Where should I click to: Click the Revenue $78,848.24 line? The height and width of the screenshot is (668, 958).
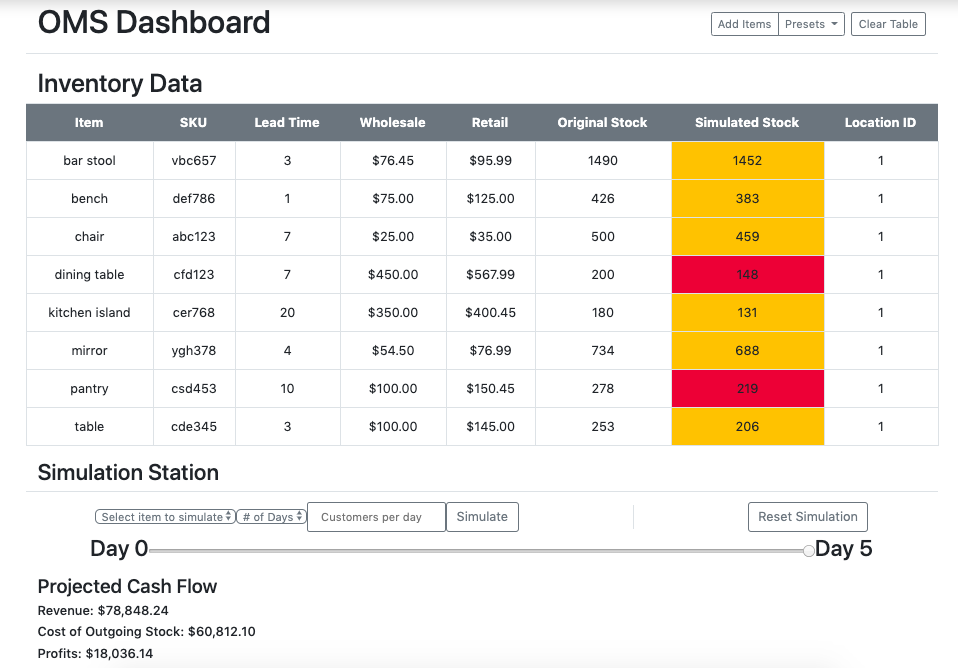(103, 611)
